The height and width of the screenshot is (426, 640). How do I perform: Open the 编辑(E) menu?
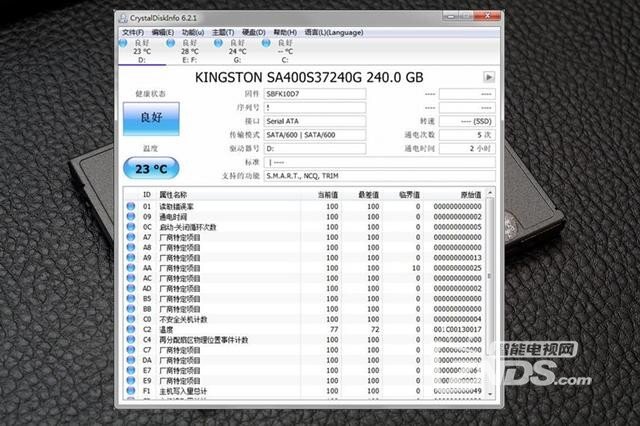click(162, 32)
